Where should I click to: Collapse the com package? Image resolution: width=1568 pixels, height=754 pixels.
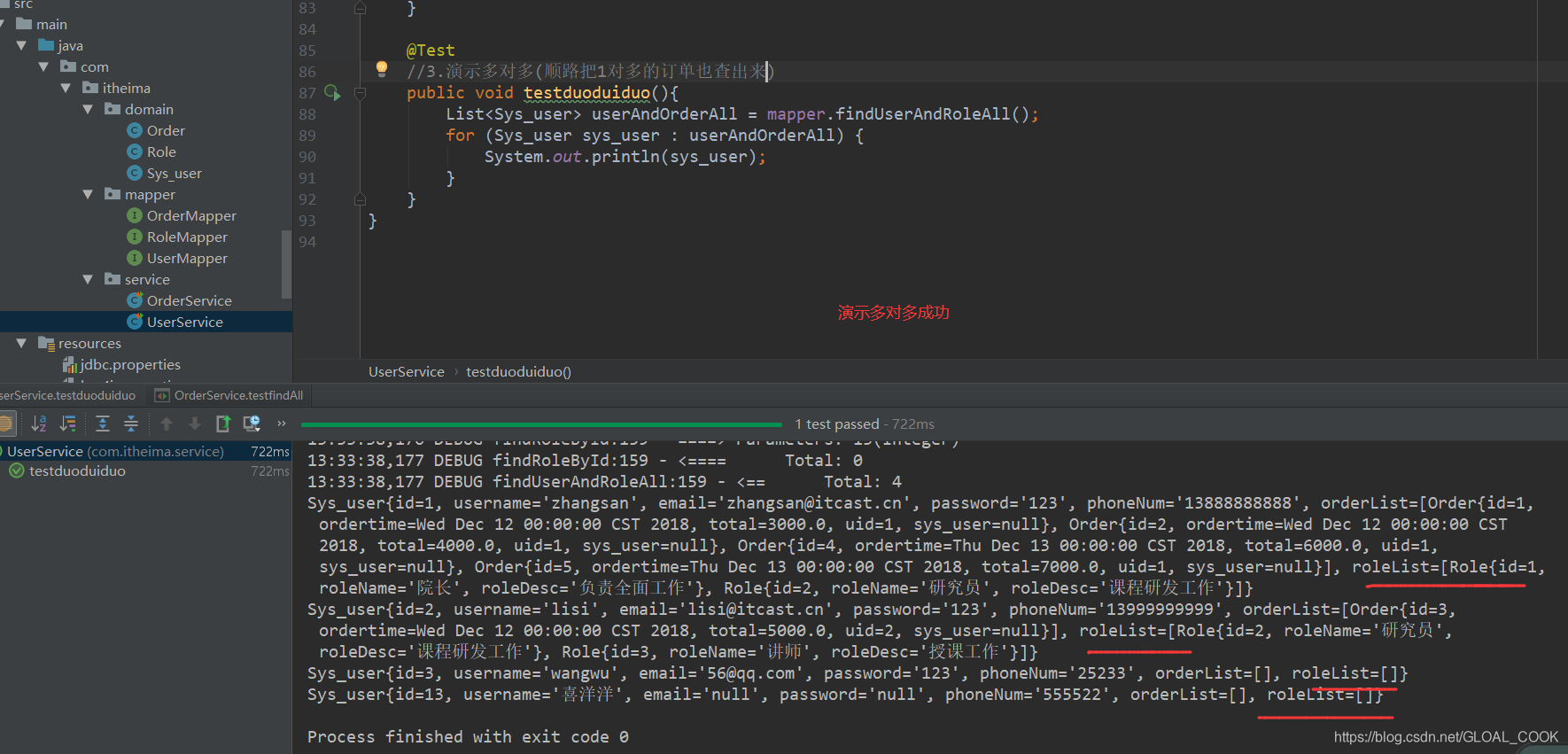[x=43, y=66]
